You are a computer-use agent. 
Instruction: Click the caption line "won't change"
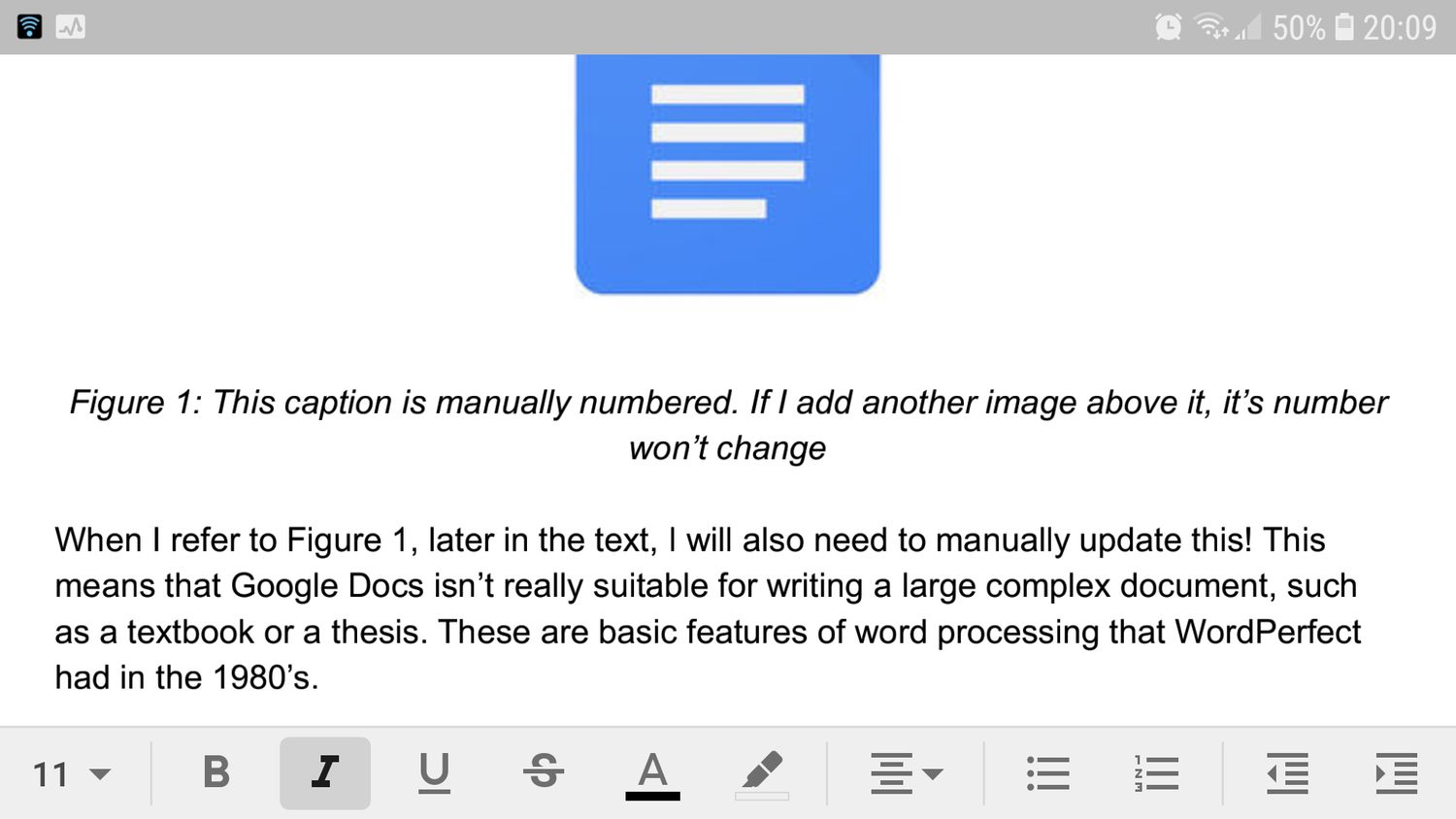pos(728,448)
